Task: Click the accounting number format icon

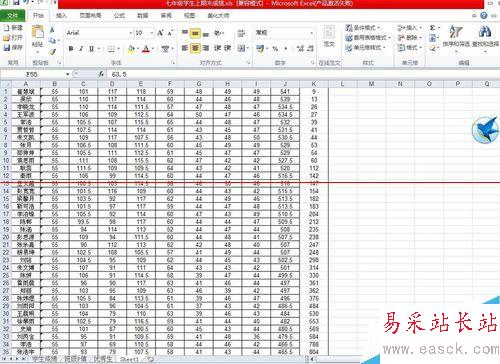Action: (x=260, y=49)
